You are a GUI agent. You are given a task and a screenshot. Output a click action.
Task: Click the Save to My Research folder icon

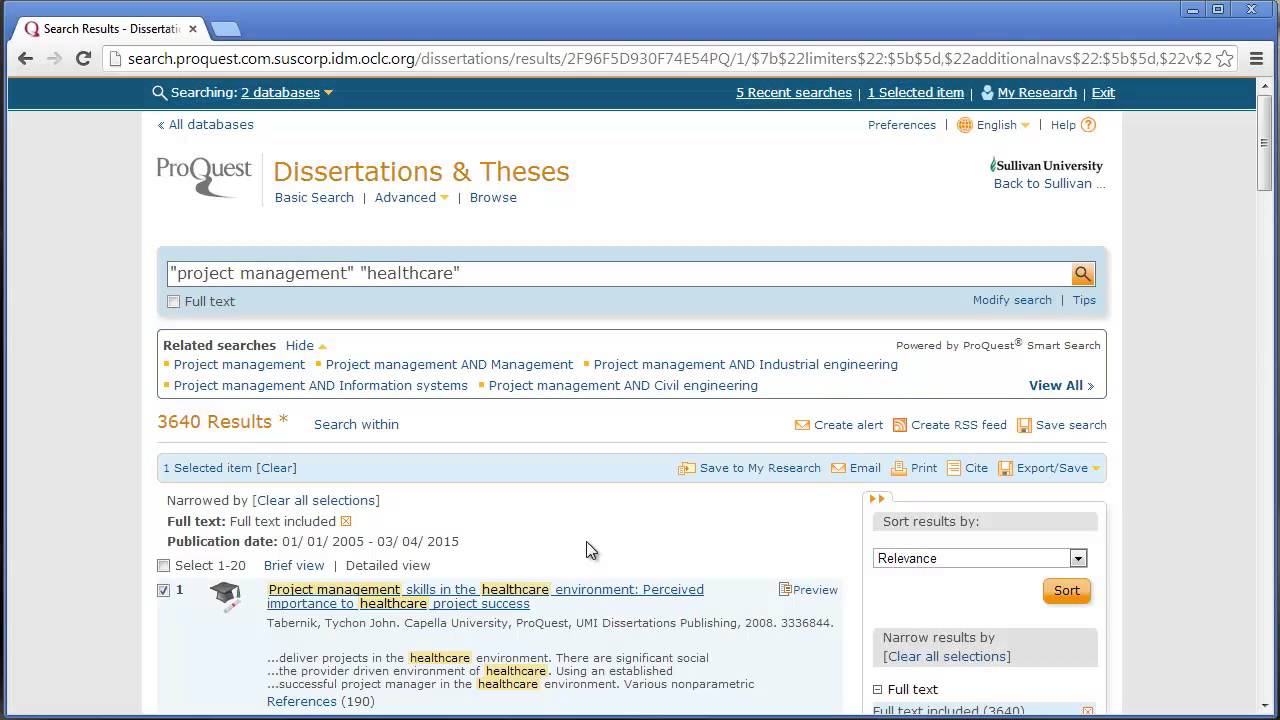coord(687,468)
